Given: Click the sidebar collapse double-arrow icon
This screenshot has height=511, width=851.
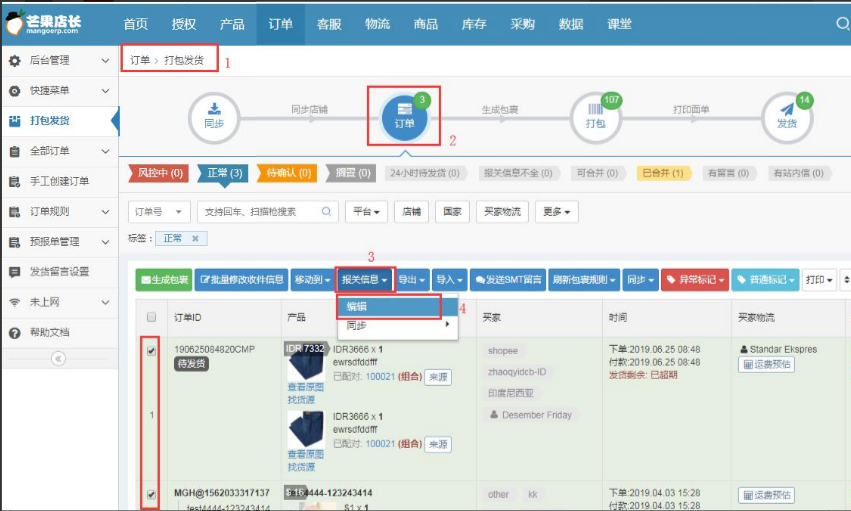Looking at the screenshot, I should pos(58,358).
